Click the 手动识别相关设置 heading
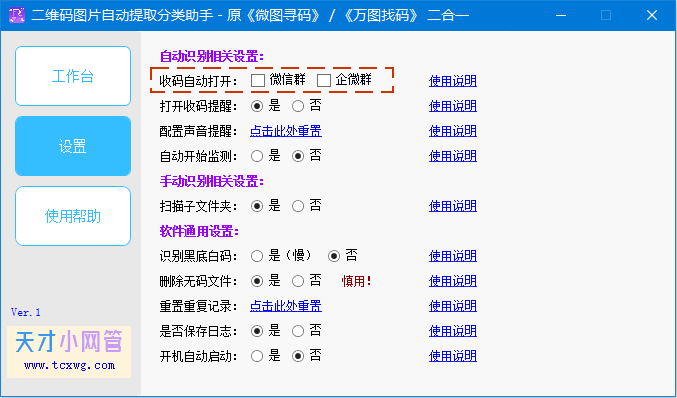 tap(212, 181)
